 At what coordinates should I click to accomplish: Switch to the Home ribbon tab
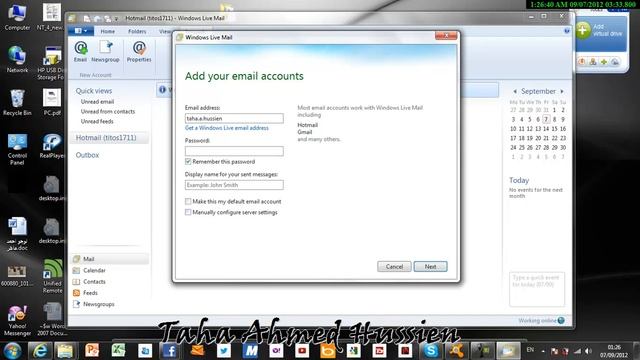(x=107, y=31)
